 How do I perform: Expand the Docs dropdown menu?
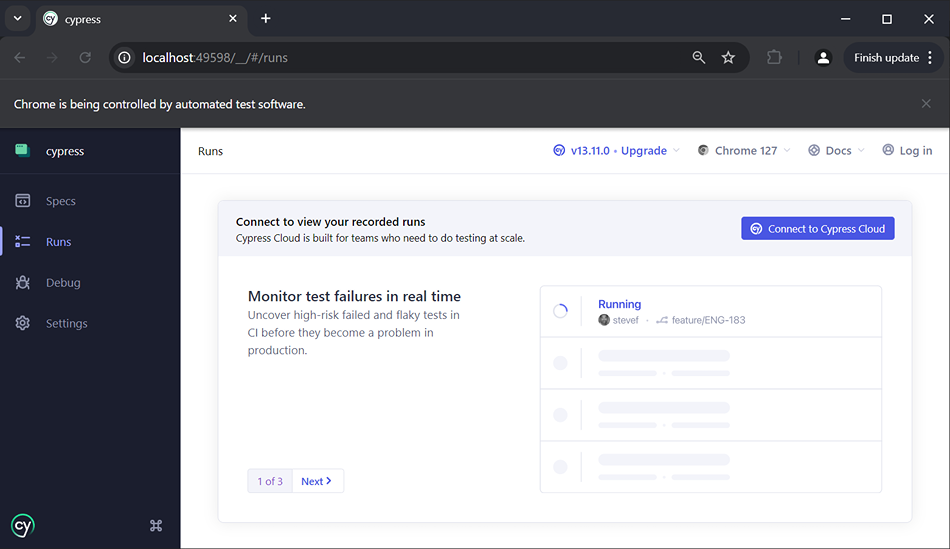pyautogui.click(x=837, y=151)
